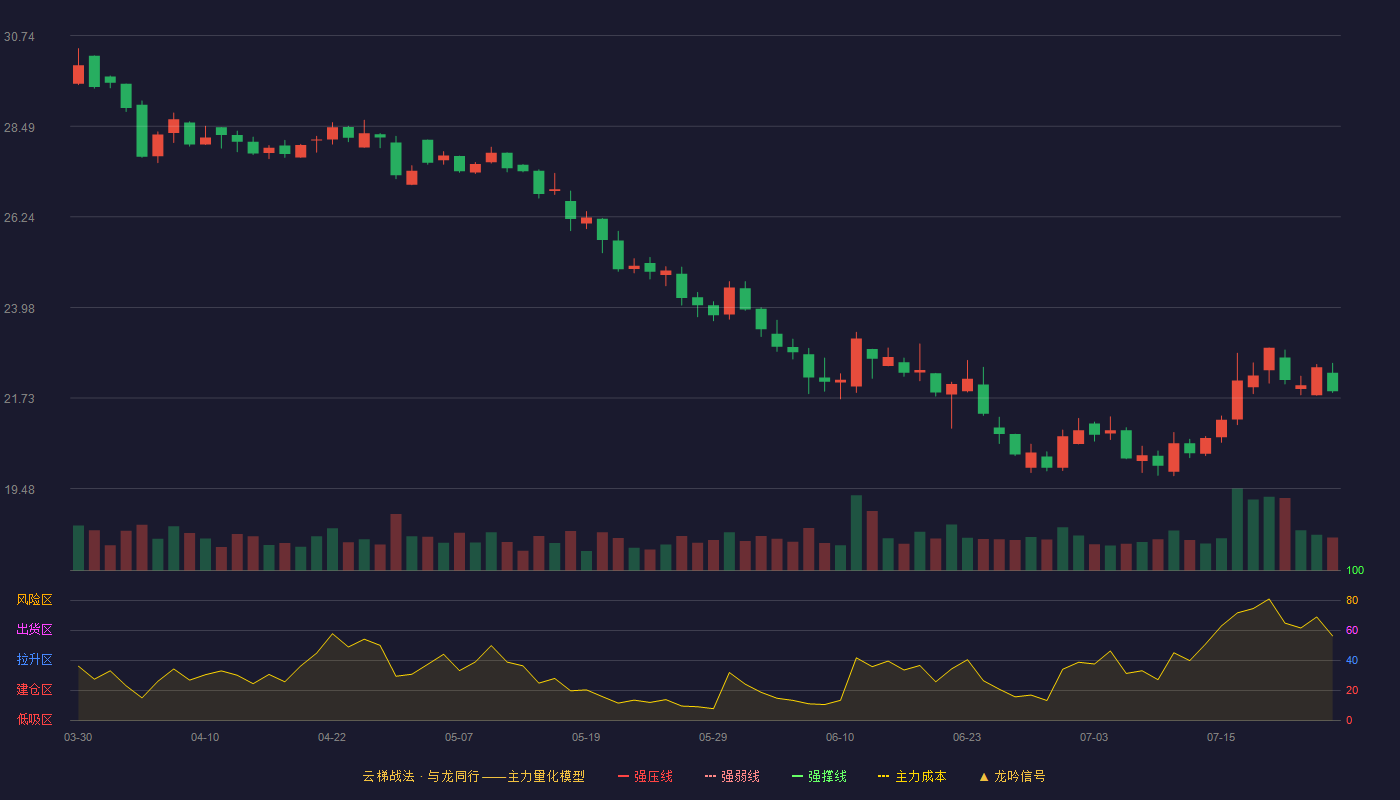Click the magenta 60 indicator scale value
Screen dimensions: 1400x800
[x=1352, y=631]
